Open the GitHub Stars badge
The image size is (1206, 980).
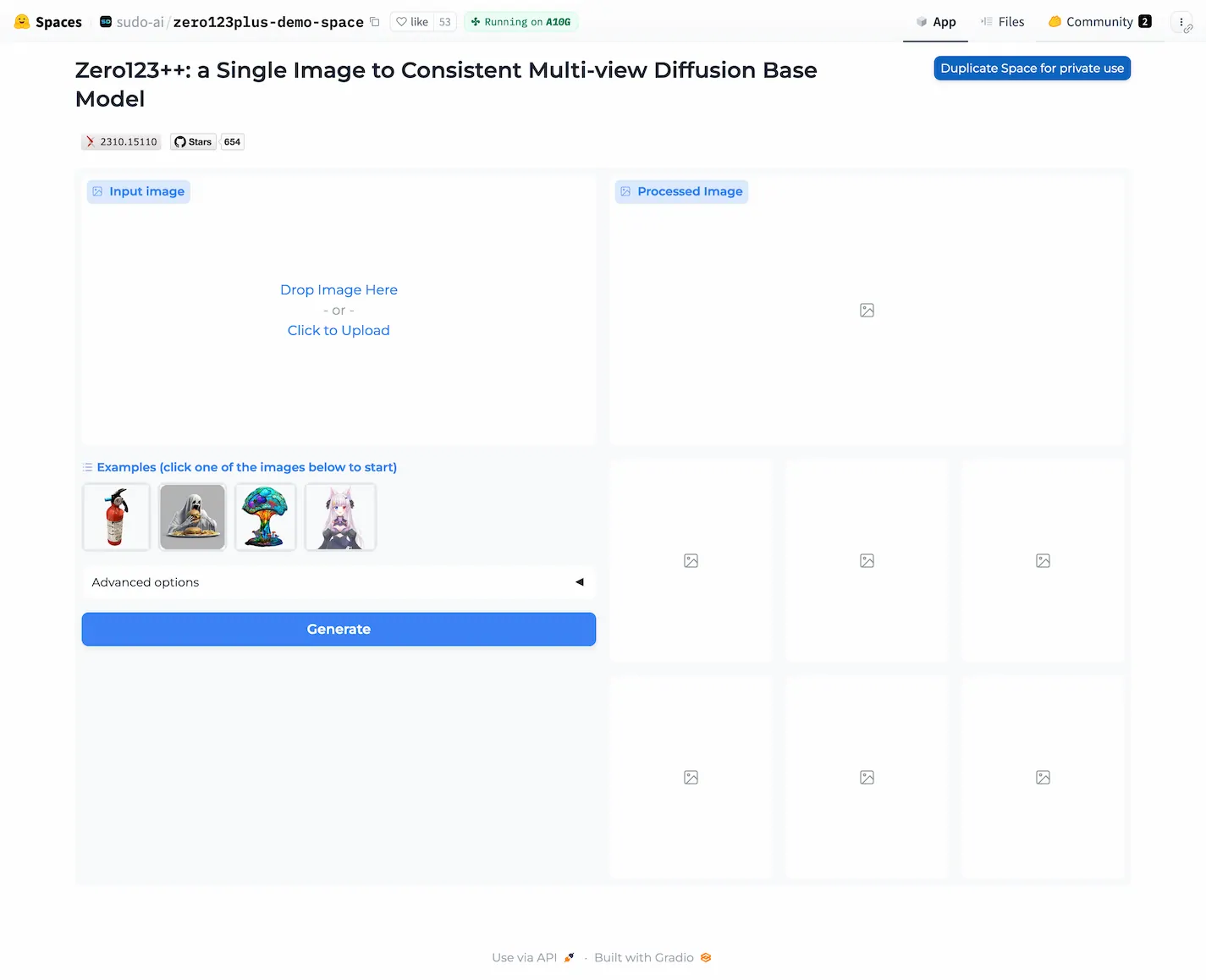click(x=193, y=142)
